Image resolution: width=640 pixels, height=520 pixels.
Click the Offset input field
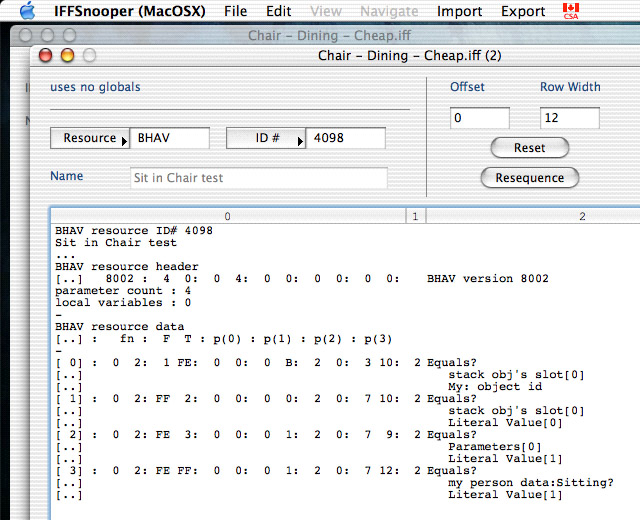pyautogui.click(x=479, y=118)
